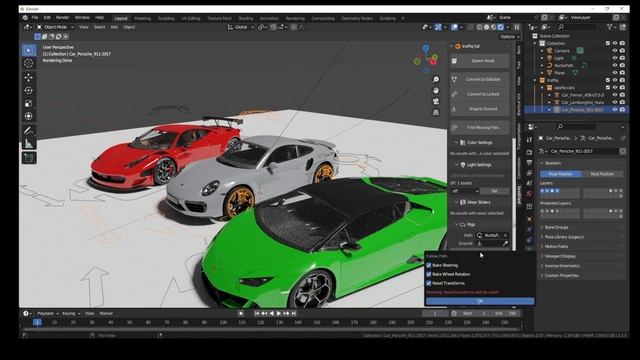Viewport: 640px width, 360px height.
Task: Click the Use Preview Range clock icon
Action: pyautogui.click(x=454, y=313)
